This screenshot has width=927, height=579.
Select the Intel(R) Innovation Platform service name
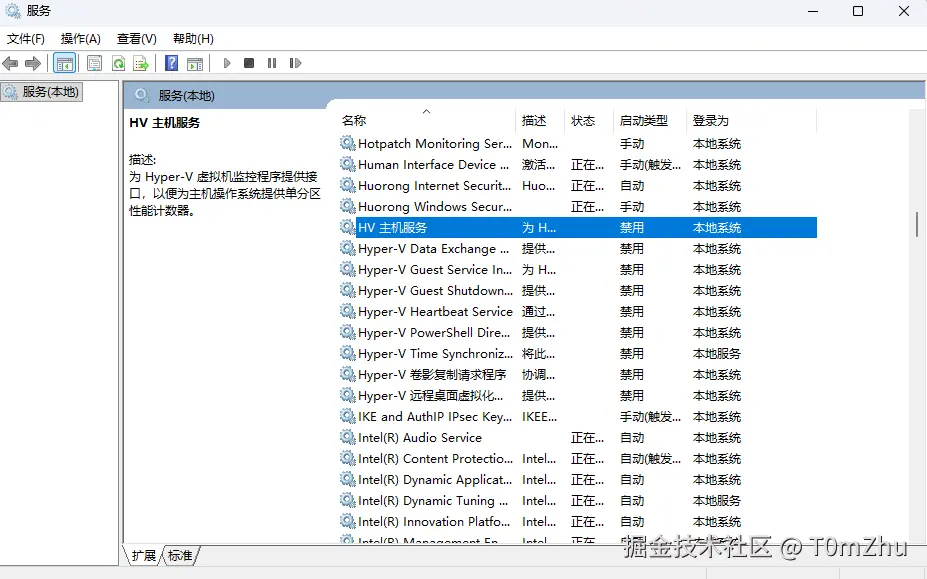pos(434,522)
